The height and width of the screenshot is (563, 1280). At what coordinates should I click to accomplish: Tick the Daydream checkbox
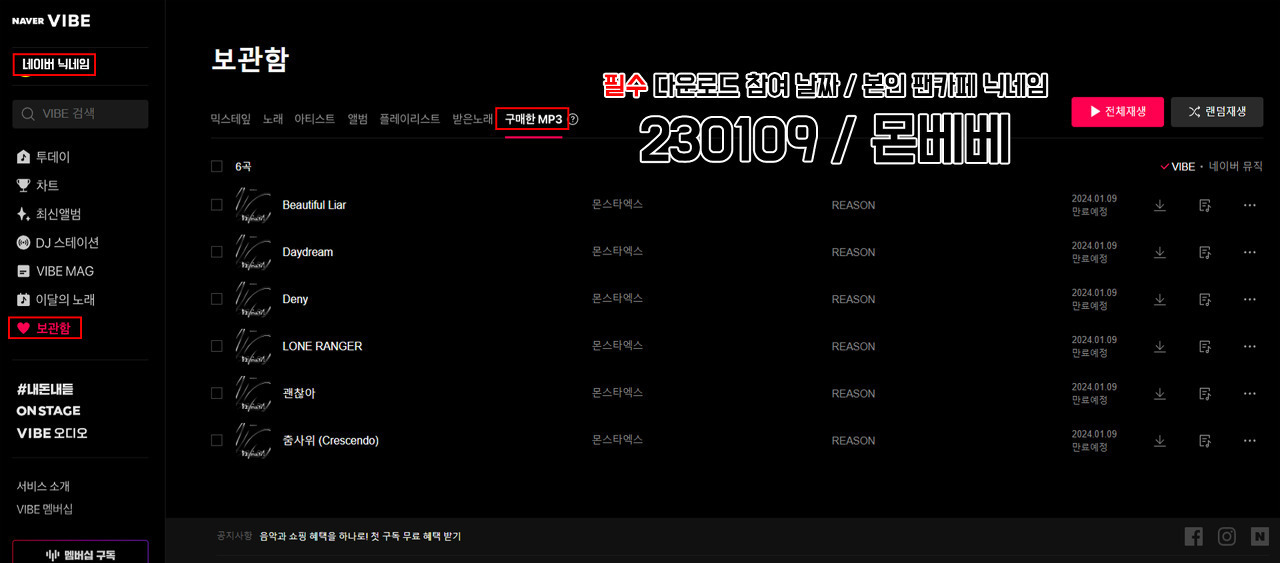point(217,252)
